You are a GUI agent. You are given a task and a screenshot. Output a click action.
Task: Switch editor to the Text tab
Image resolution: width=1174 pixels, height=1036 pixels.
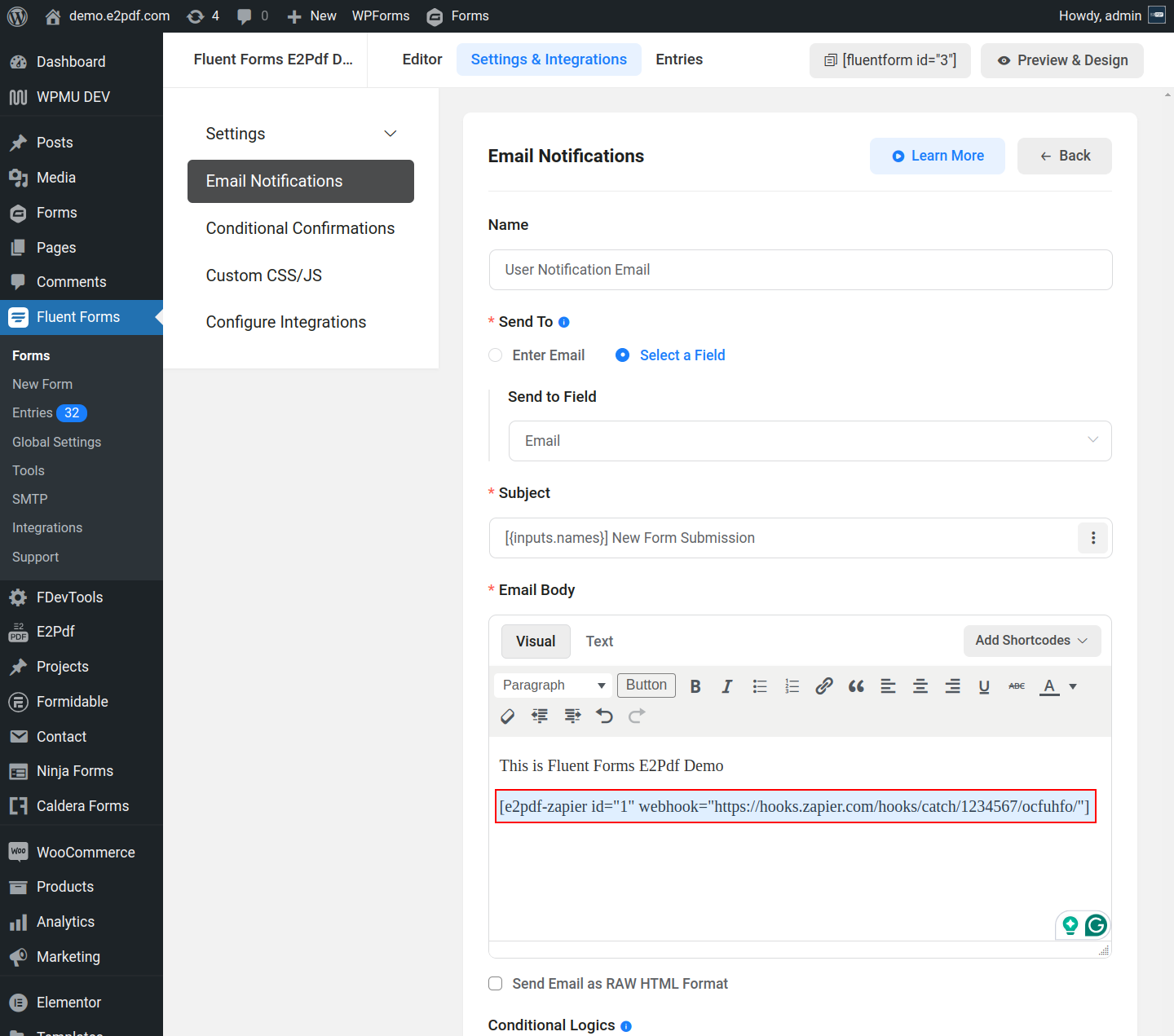[x=599, y=641]
